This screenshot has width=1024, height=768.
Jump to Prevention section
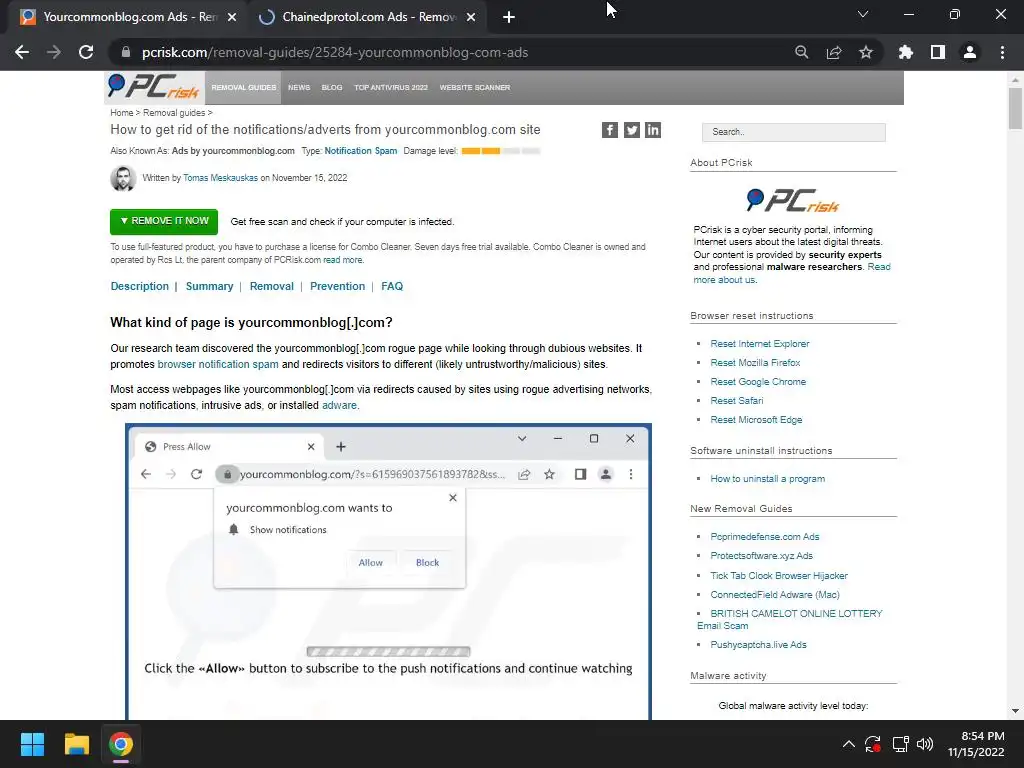[x=337, y=286]
